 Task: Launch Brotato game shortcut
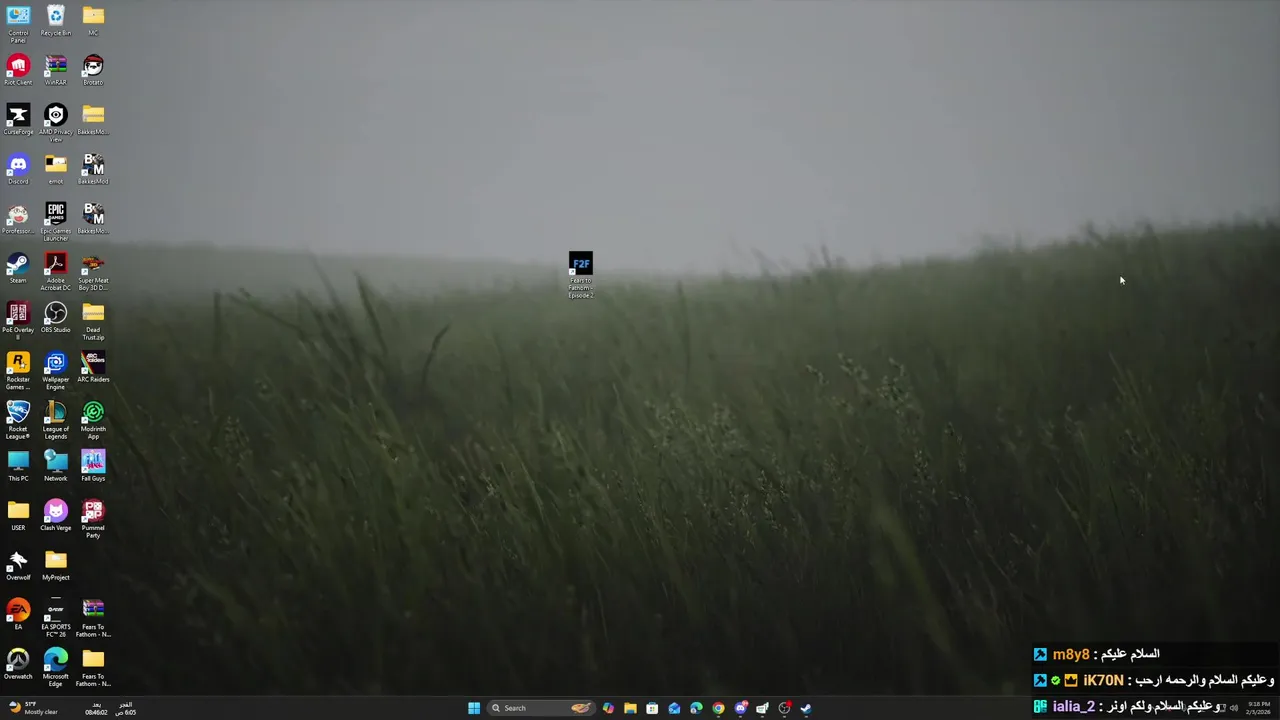pyautogui.click(x=93, y=70)
